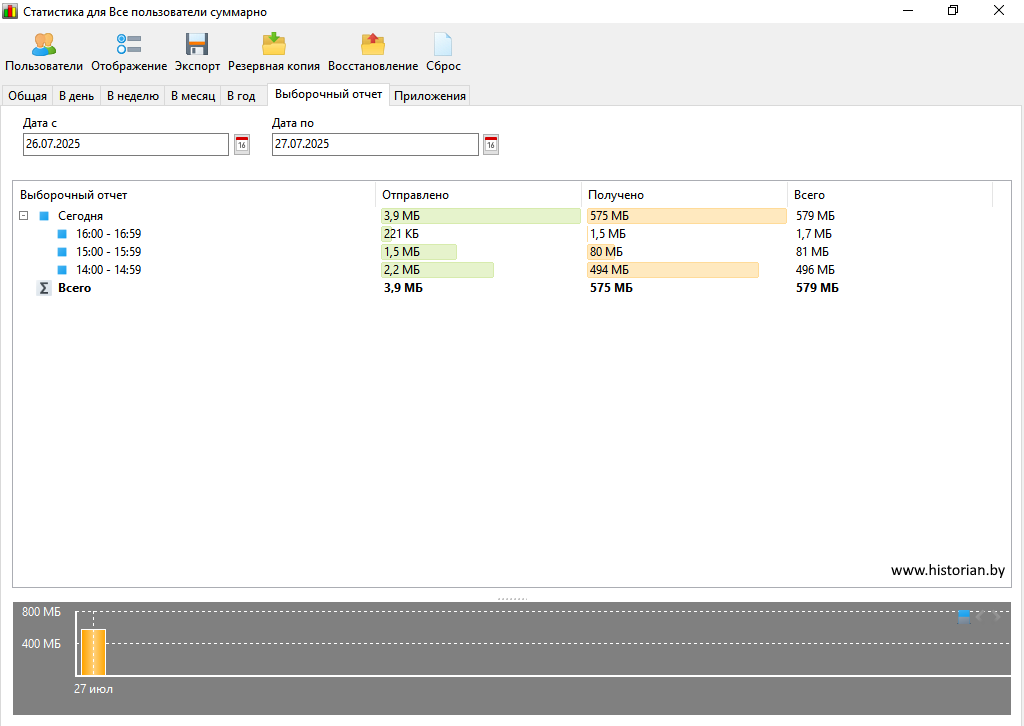Image resolution: width=1024 pixels, height=726 pixels.
Task: Select the 14:00 - 14:59 row
Action: (x=108, y=270)
